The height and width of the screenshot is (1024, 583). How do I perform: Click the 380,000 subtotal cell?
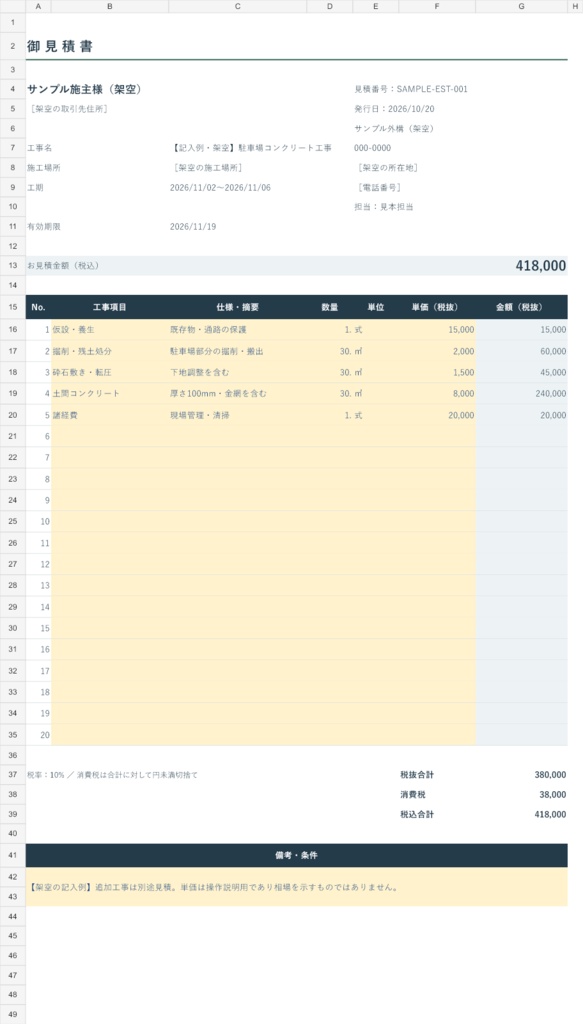pyautogui.click(x=550, y=775)
